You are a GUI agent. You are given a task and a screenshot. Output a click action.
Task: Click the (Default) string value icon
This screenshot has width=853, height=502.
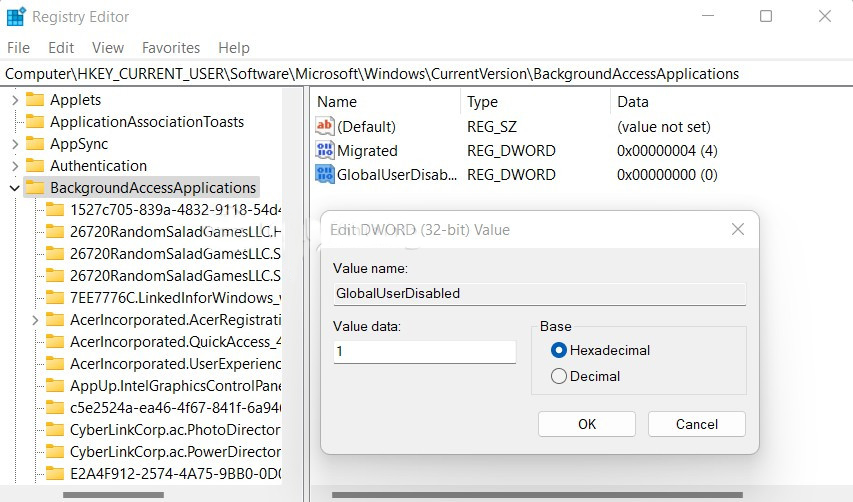coord(325,127)
